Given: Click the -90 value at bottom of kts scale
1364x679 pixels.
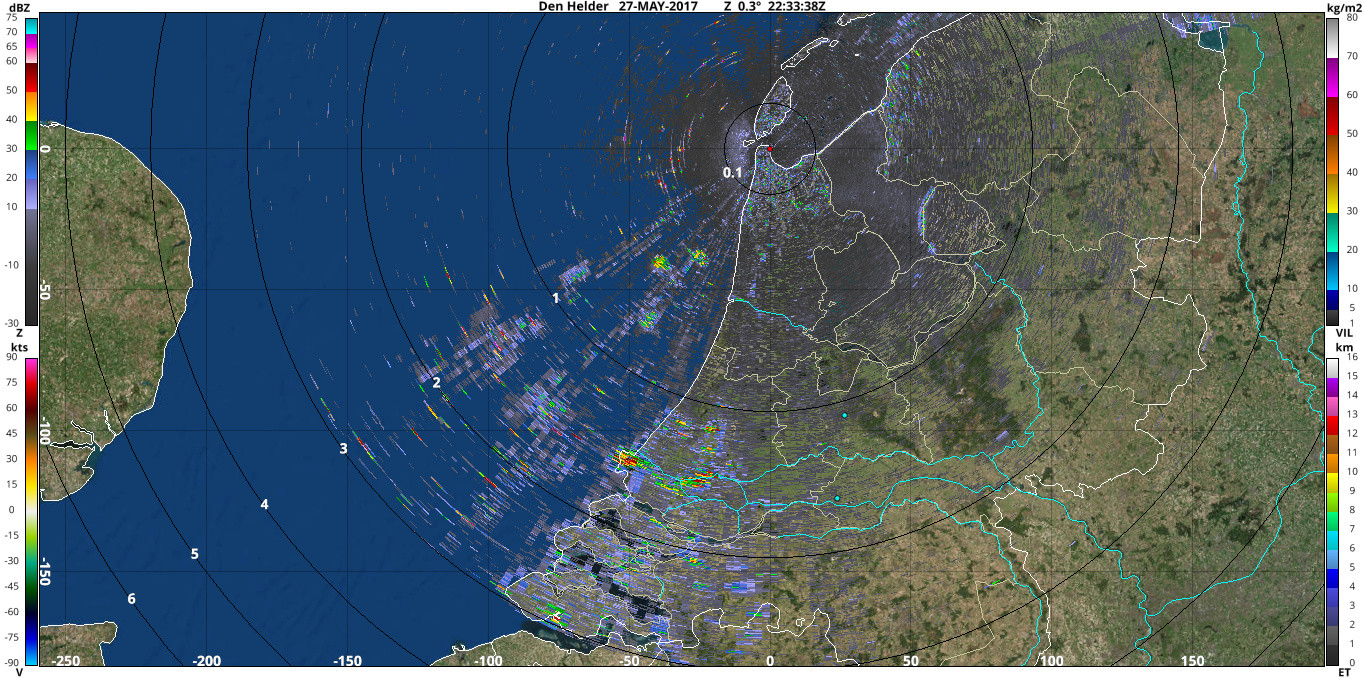Looking at the screenshot, I should pyautogui.click(x=11, y=662).
